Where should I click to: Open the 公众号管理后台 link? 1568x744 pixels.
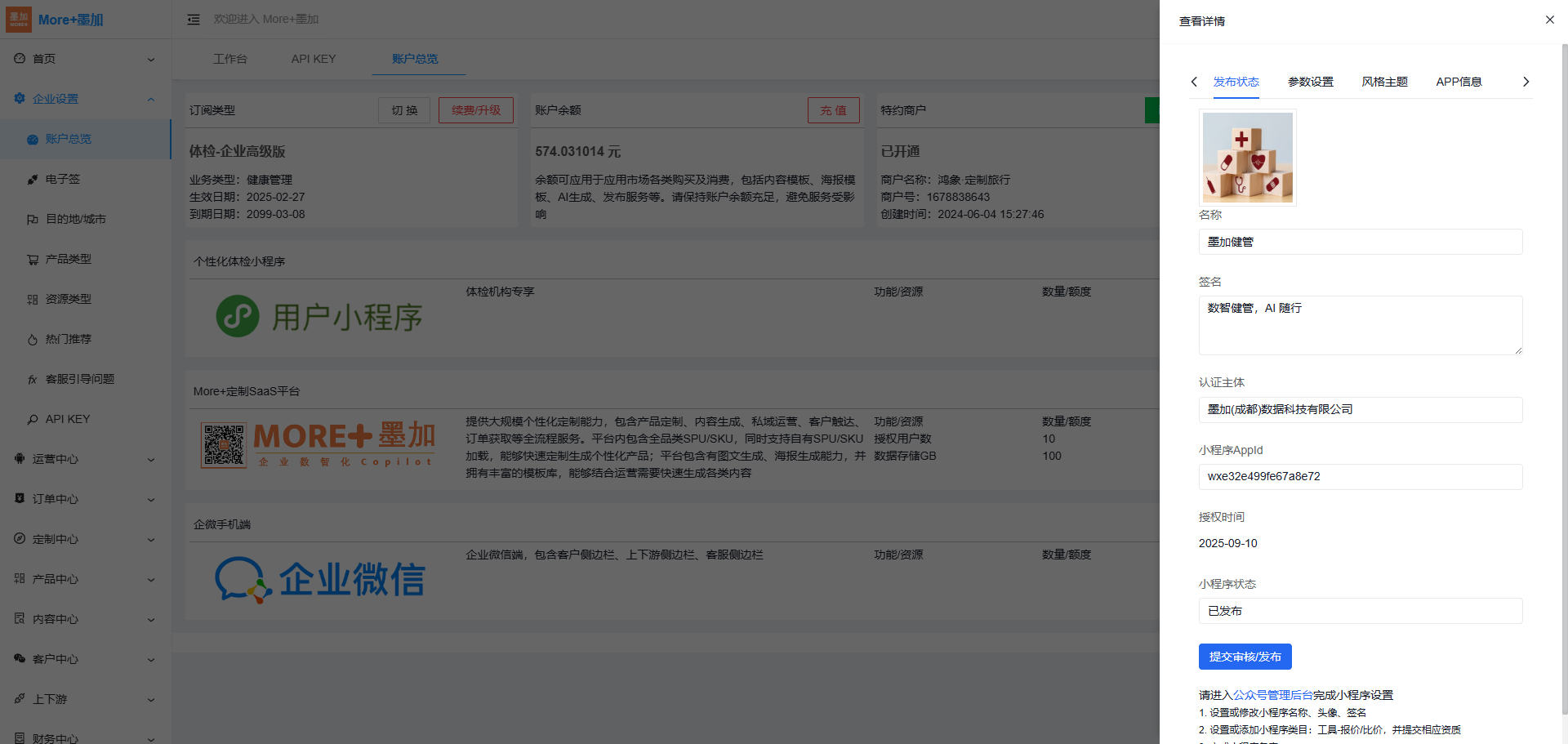pyautogui.click(x=1272, y=695)
